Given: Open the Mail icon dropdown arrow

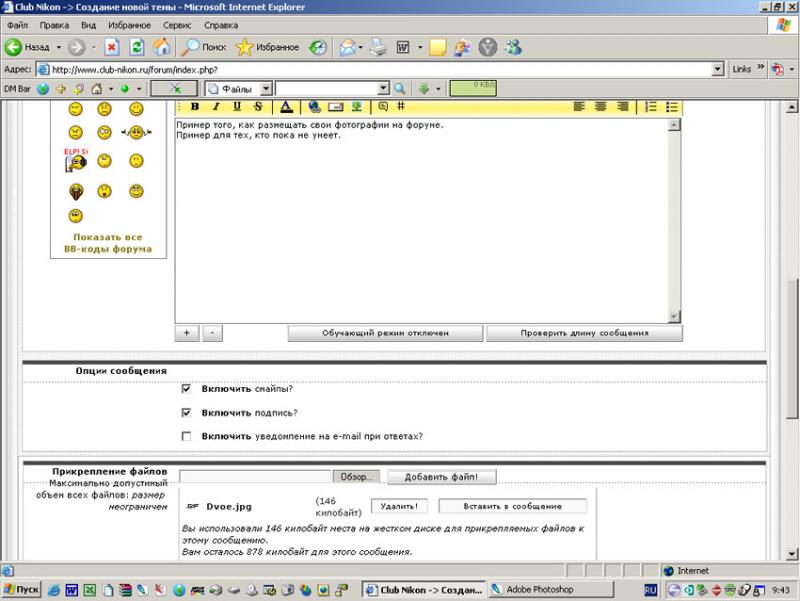Looking at the screenshot, I should point(361,47).
